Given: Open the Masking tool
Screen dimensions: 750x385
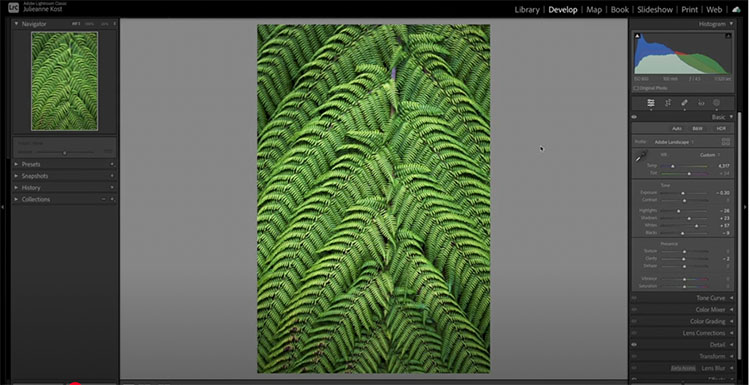Looking at the screenshot, I should click(717, 103).
